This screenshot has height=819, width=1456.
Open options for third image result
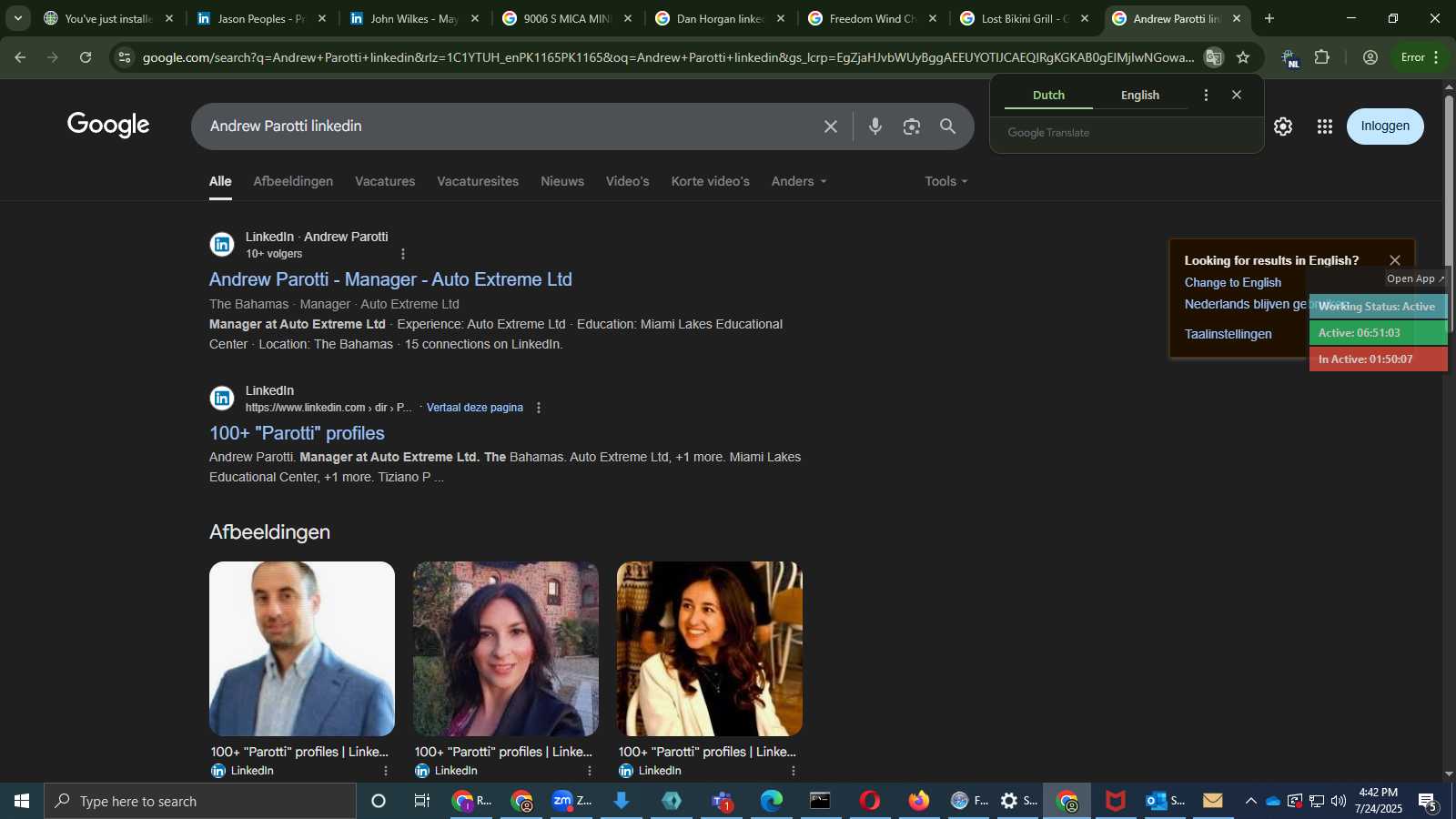click(794, 771)
